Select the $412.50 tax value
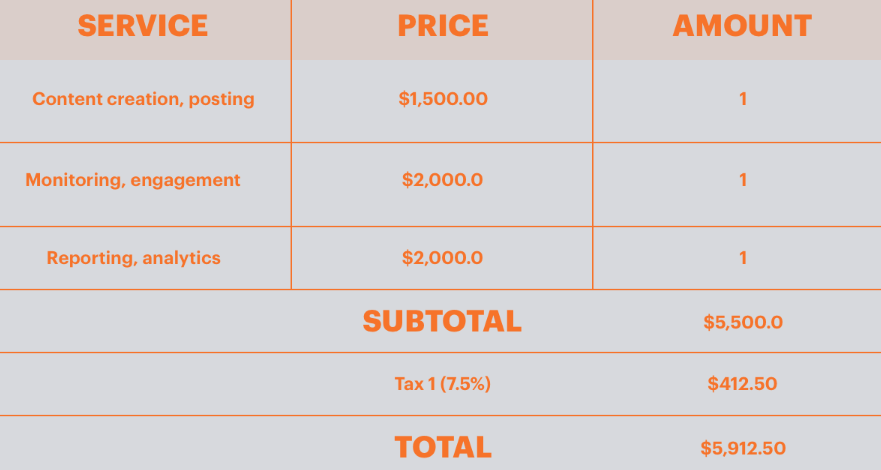 pos(742,384)
